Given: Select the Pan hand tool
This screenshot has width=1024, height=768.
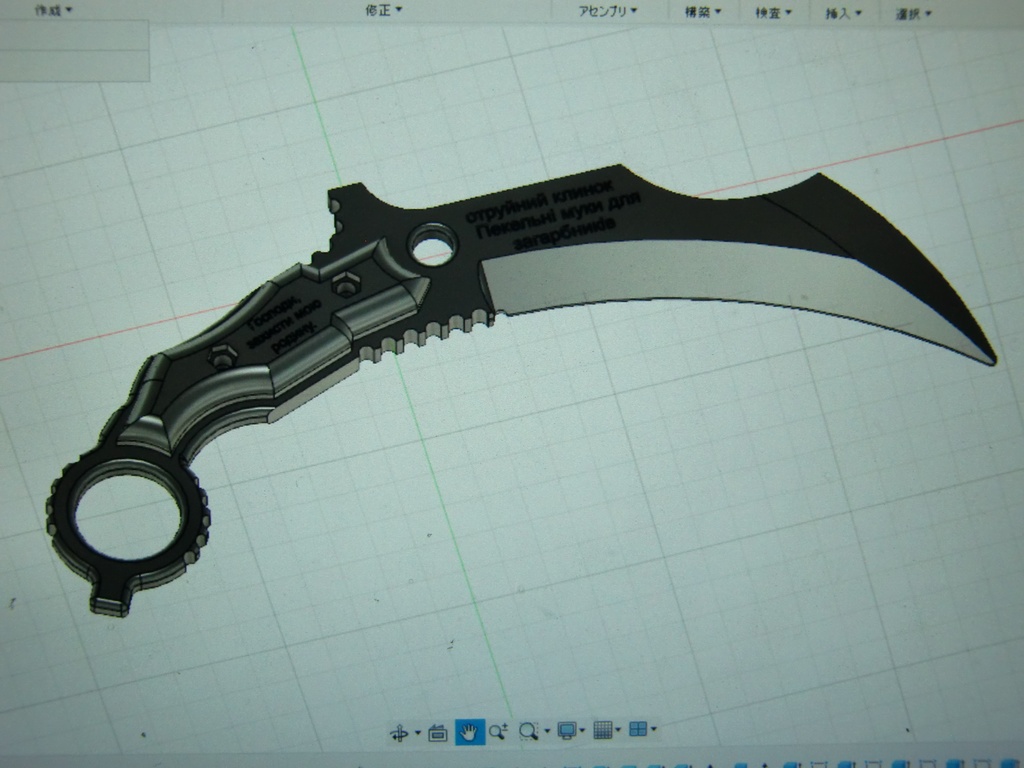Looking at the screenshot, I should point(469,732).
